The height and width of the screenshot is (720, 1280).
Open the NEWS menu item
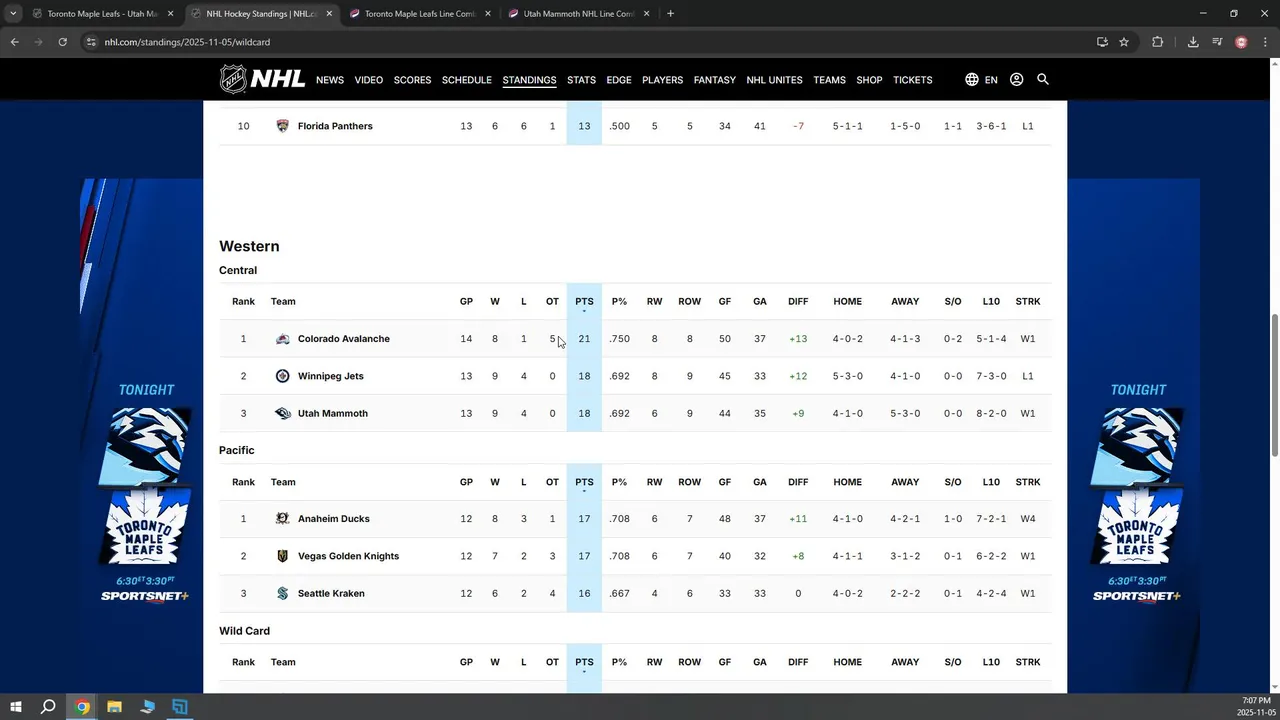point(330,80)
